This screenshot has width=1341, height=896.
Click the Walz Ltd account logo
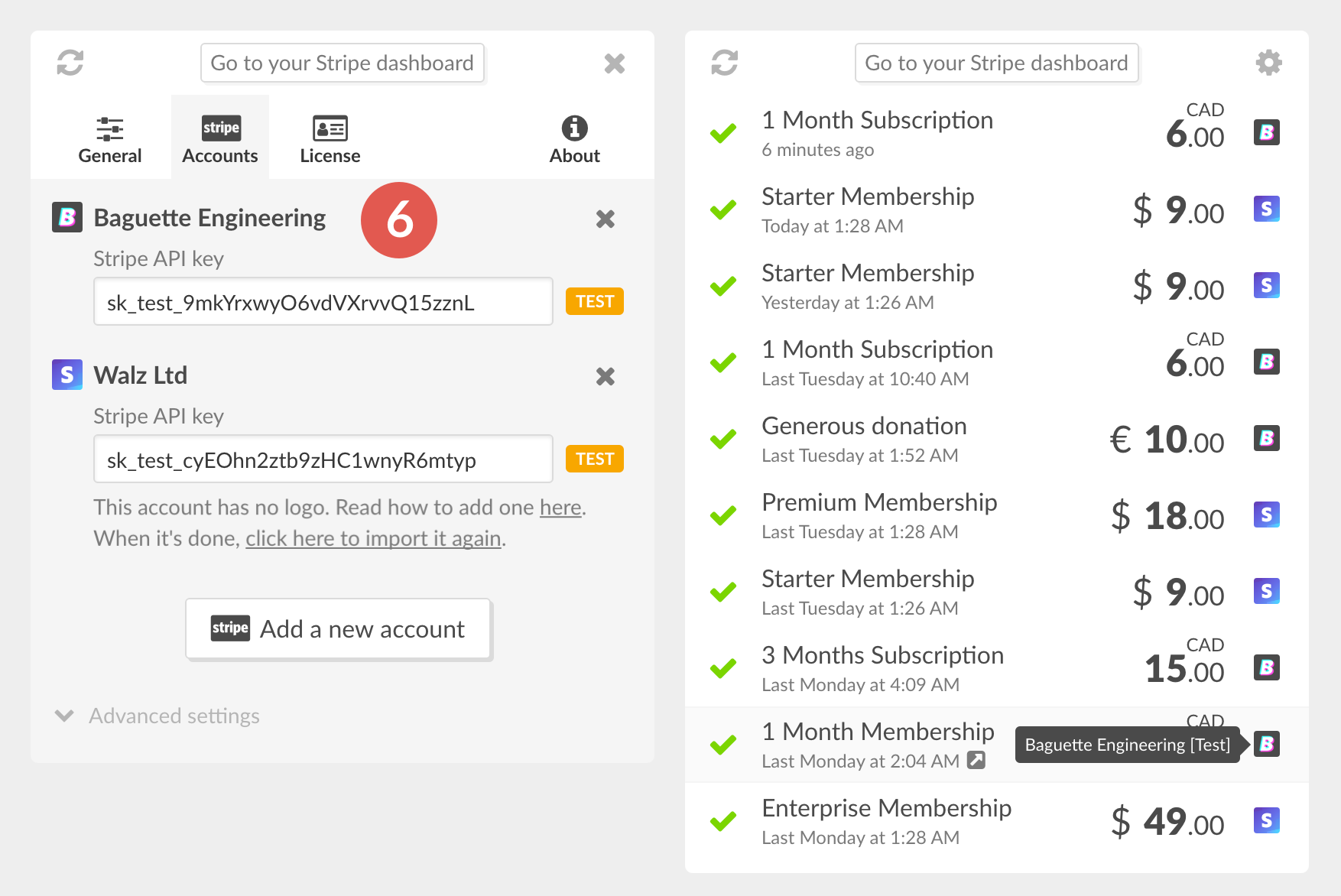click(x=67, y=375)
